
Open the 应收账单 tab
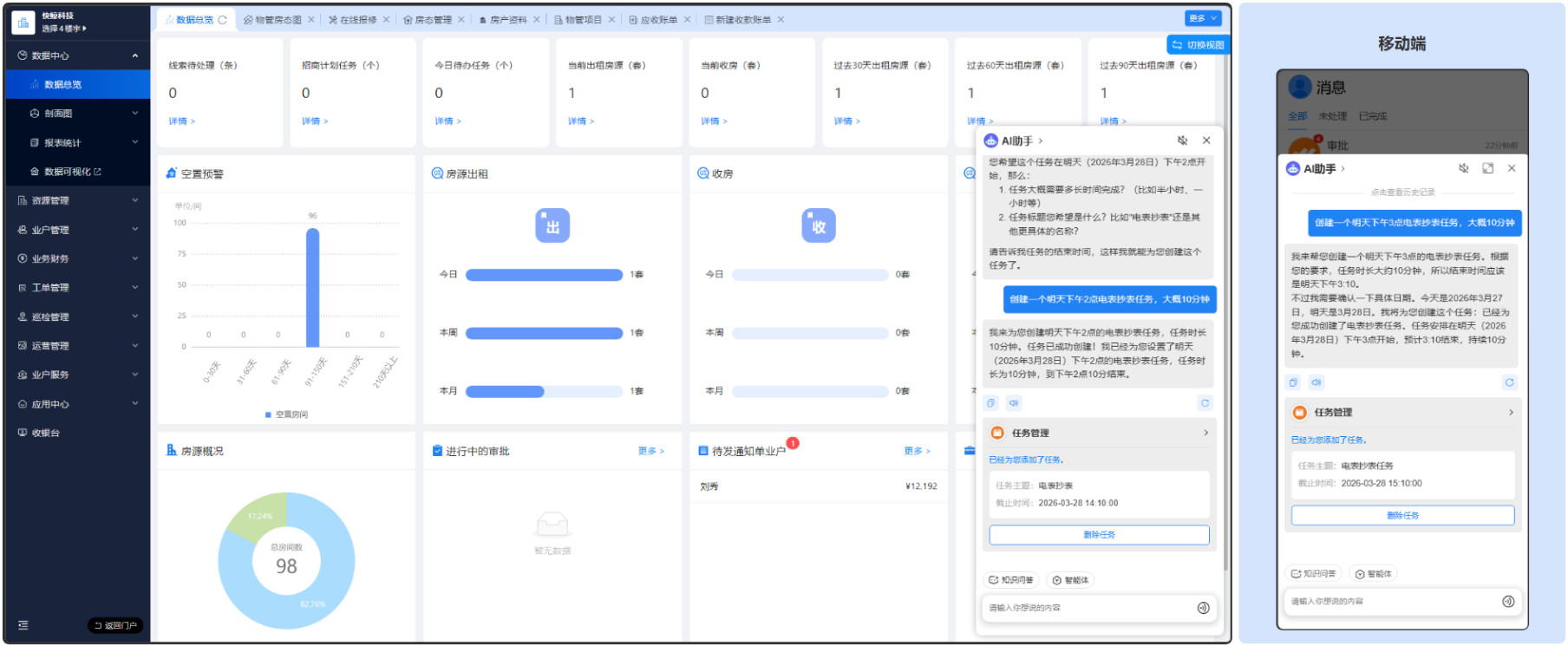(658, 20)
